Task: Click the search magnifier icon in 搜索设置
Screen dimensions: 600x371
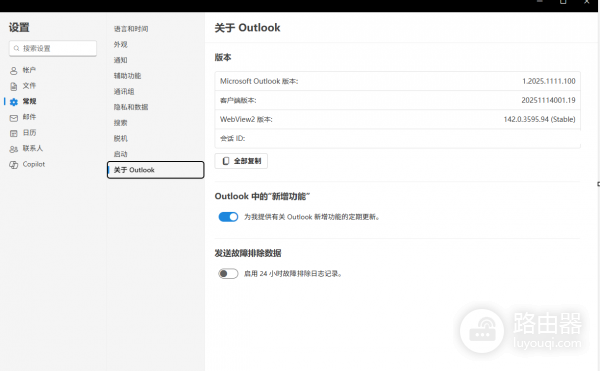Action: [16, 48]
